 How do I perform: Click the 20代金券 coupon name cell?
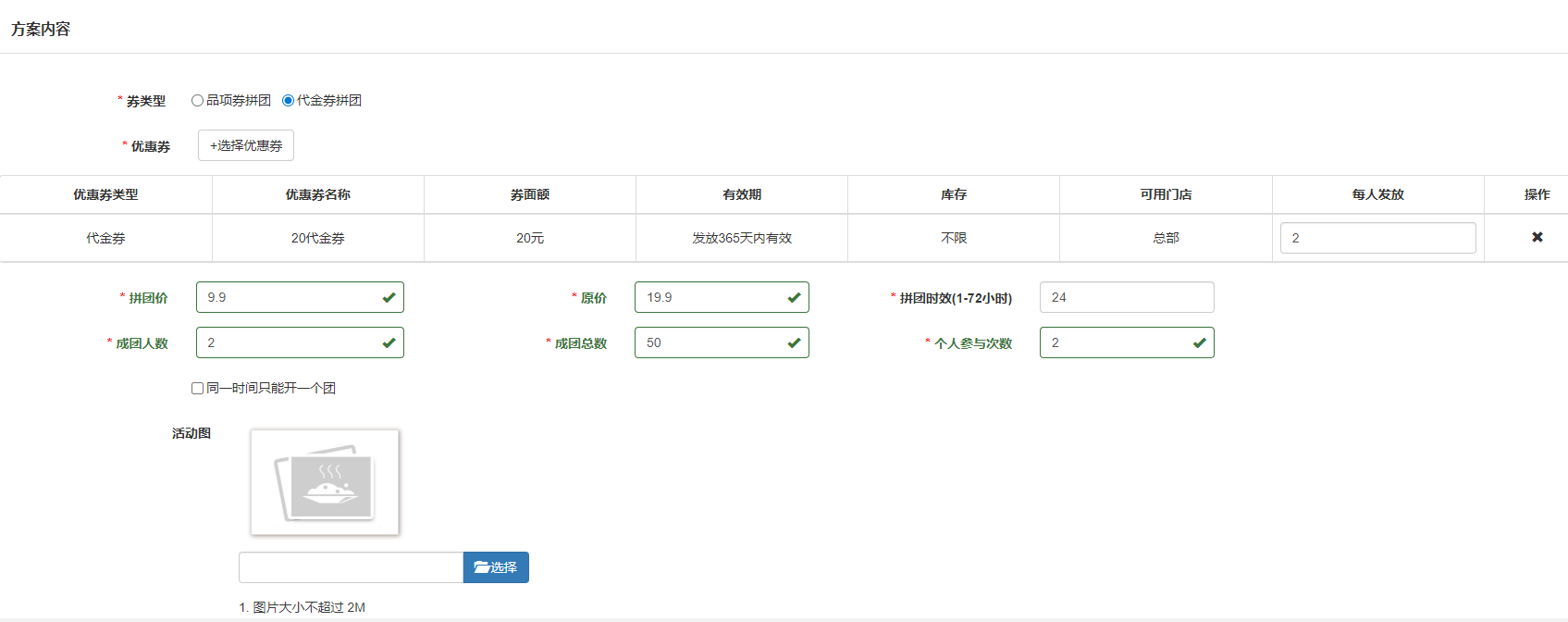click(x=317, y=238)
